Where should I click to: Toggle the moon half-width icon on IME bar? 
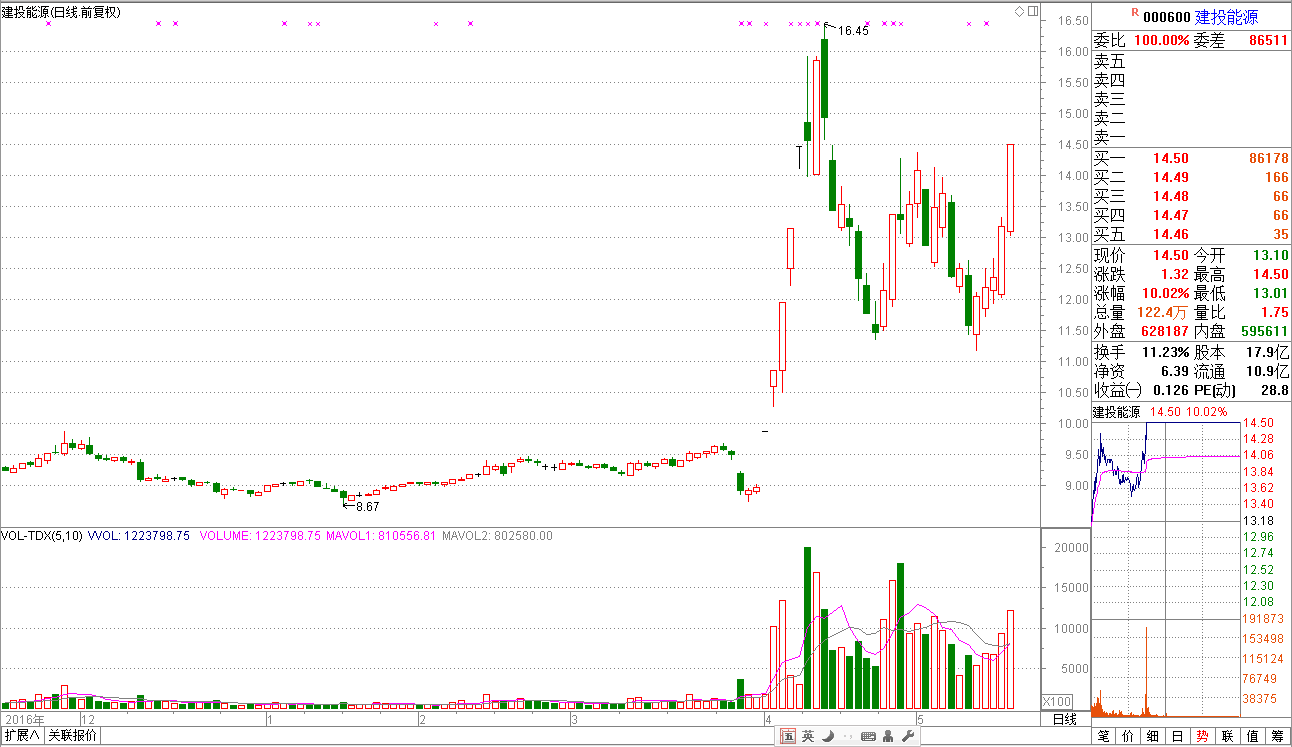828,737
